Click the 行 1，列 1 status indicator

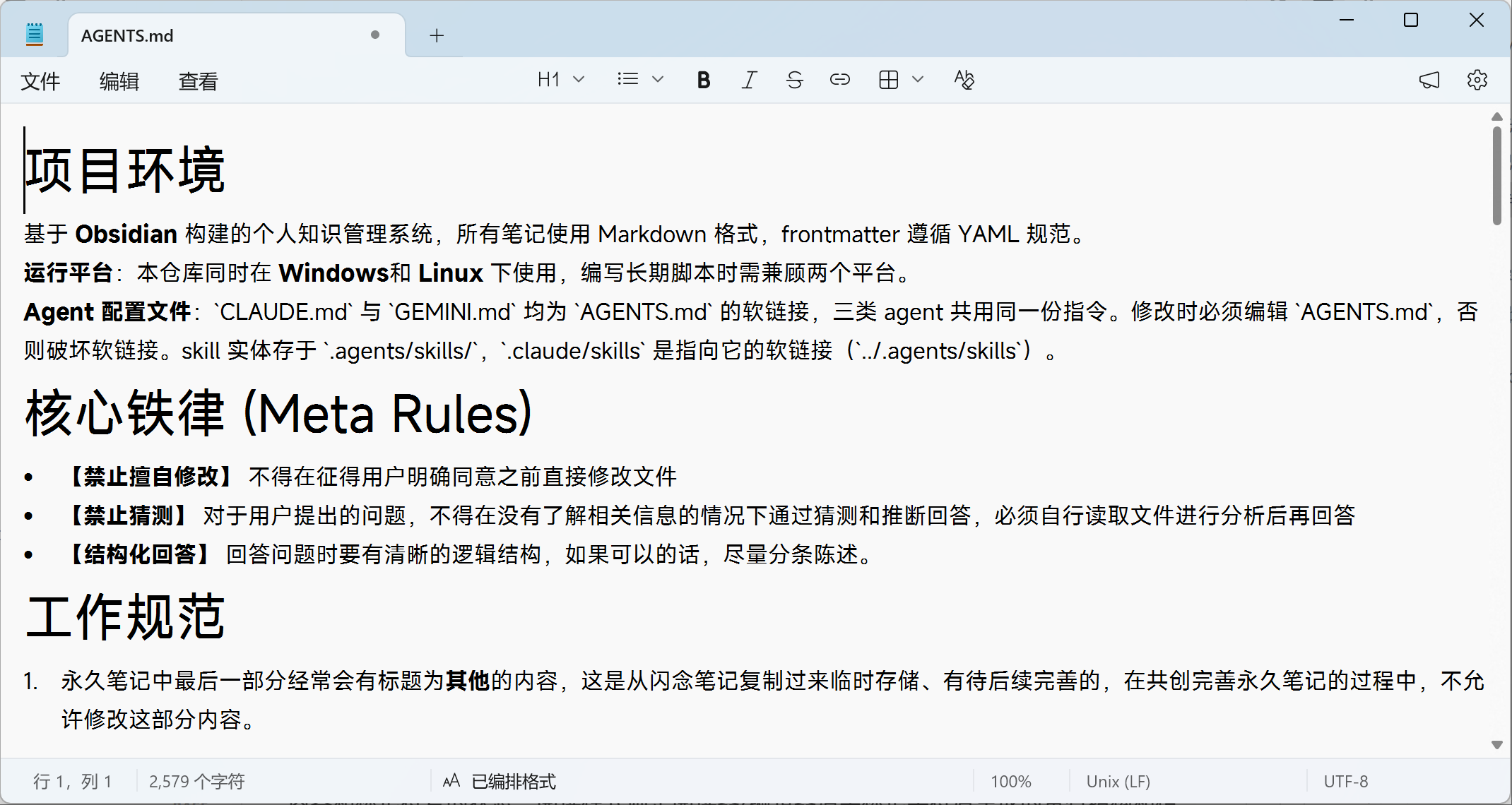(73, 781)
